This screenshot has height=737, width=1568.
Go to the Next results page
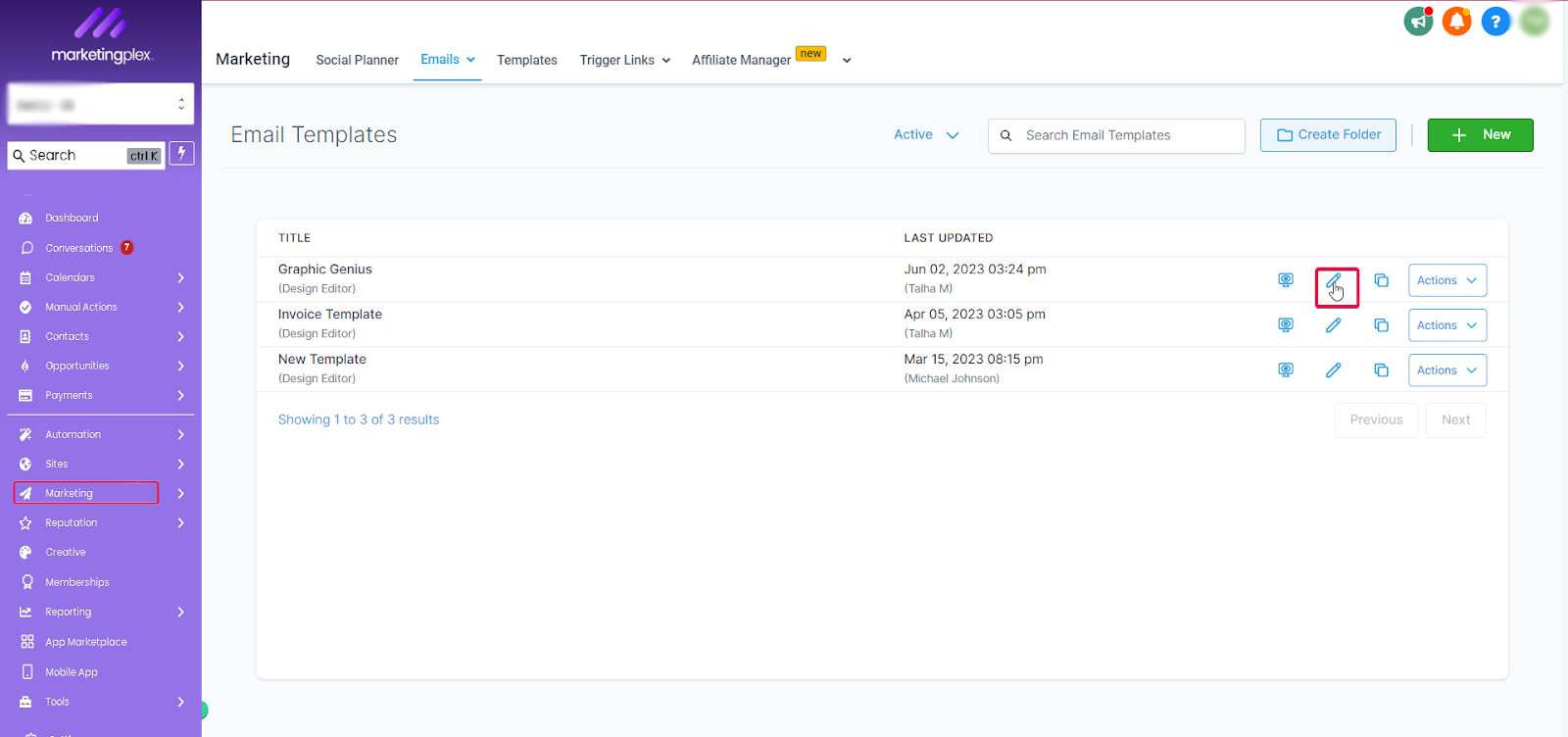[x=1455, y=419]
